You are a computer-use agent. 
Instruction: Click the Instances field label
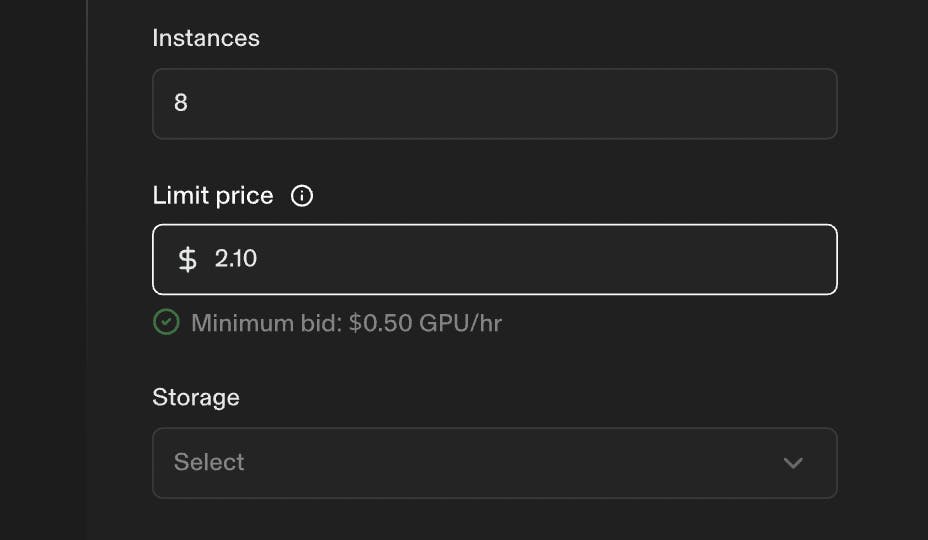[x=206, y=38]
